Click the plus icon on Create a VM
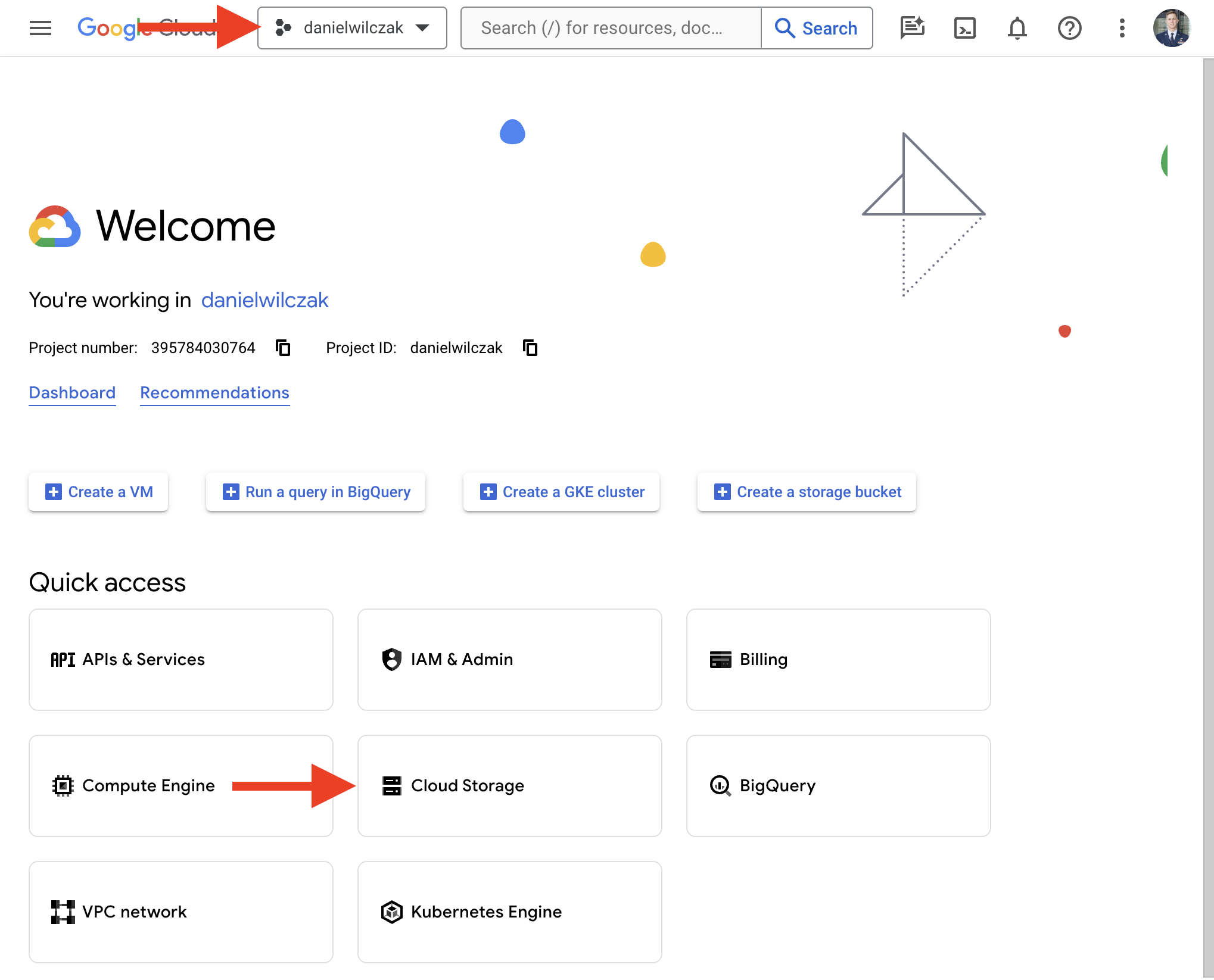This screenshot has height=980, width=1214. 54,492
